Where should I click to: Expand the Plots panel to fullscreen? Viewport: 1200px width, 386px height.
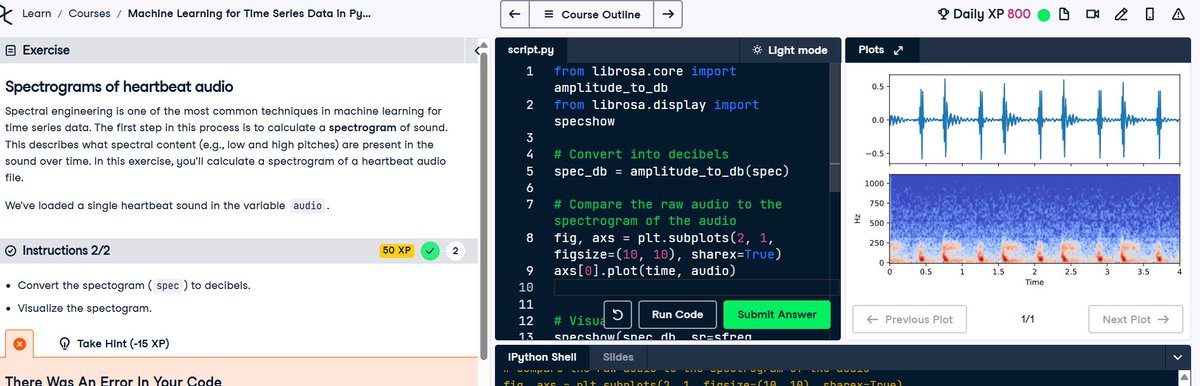click(x=898, y=50)
